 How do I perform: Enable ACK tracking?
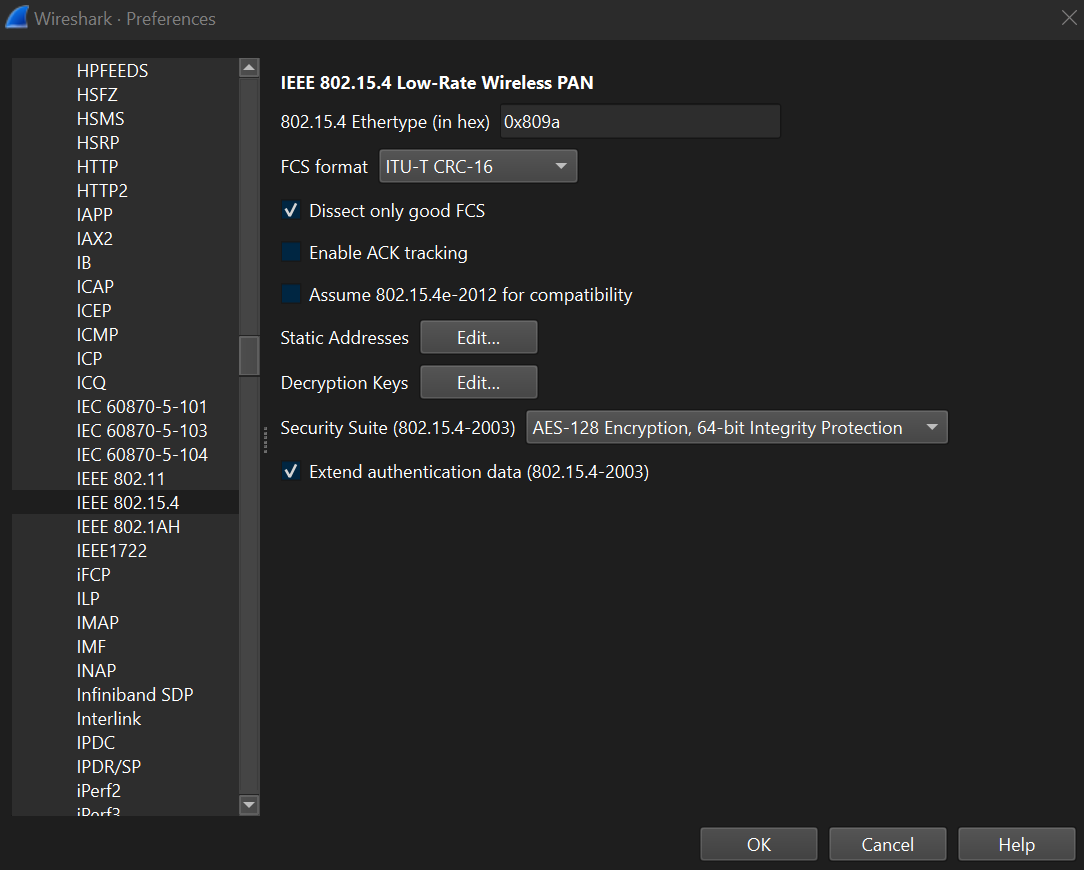pos(291,252)
